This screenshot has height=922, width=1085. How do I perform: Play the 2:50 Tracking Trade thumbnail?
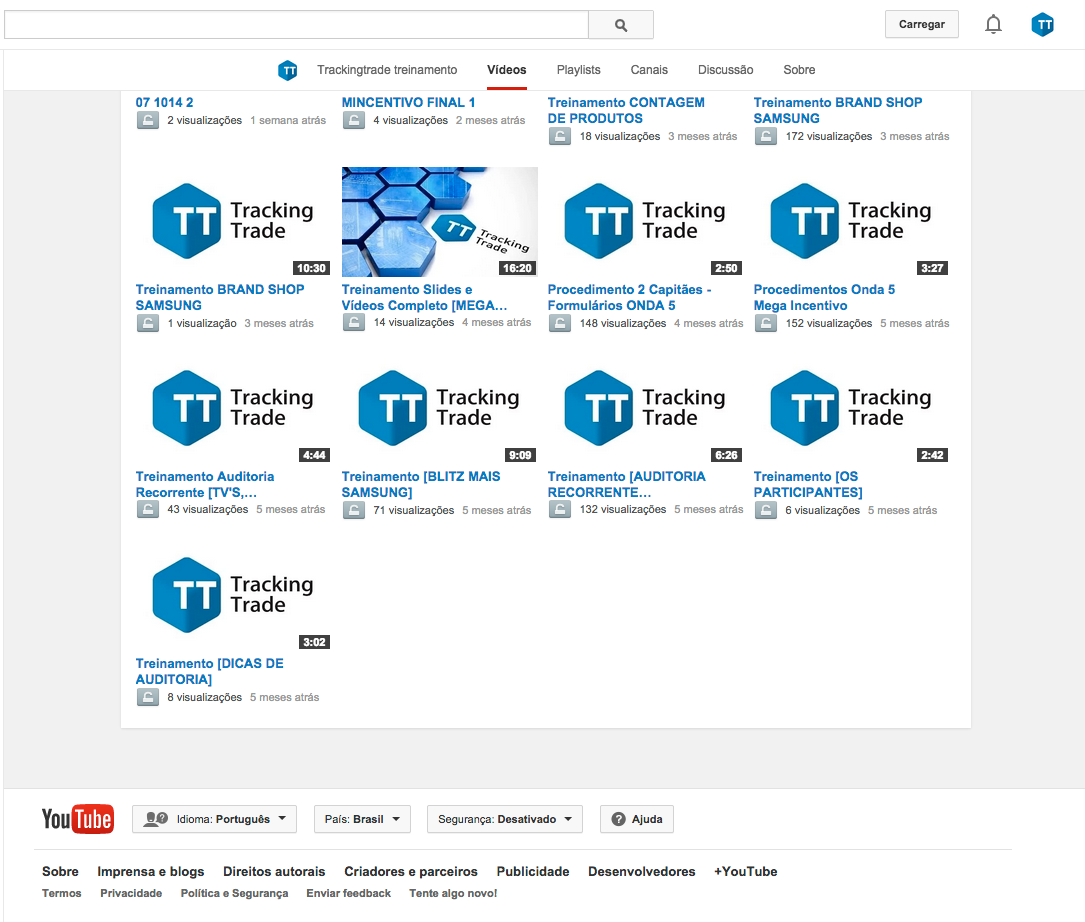(645, 222)
